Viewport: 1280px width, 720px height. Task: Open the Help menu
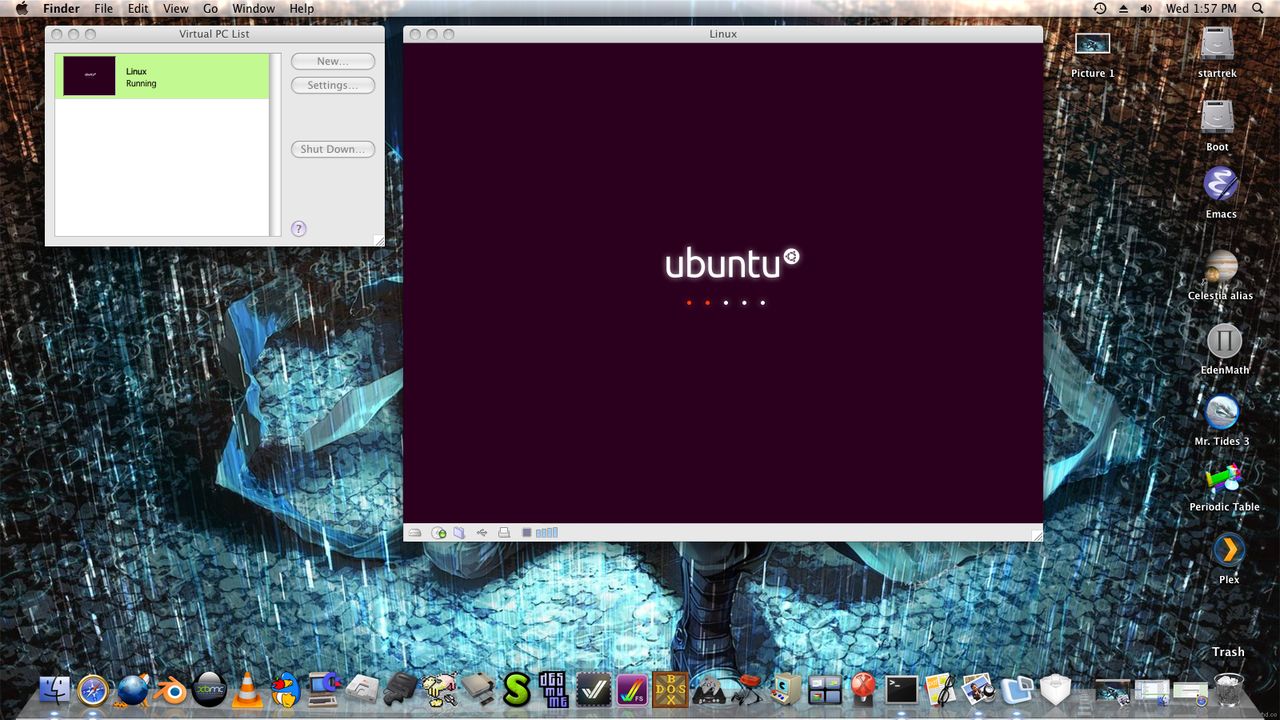click(x=301, y=8)
